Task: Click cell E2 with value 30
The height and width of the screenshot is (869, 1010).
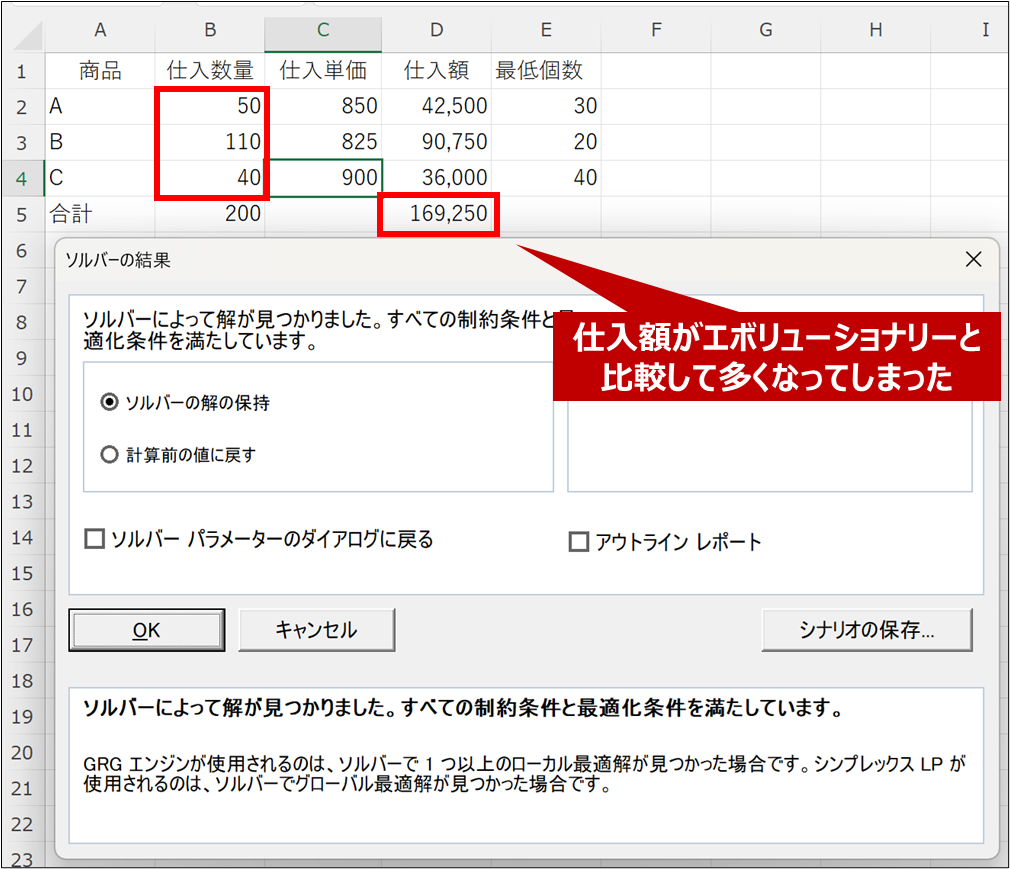Action: coord(546,106)
